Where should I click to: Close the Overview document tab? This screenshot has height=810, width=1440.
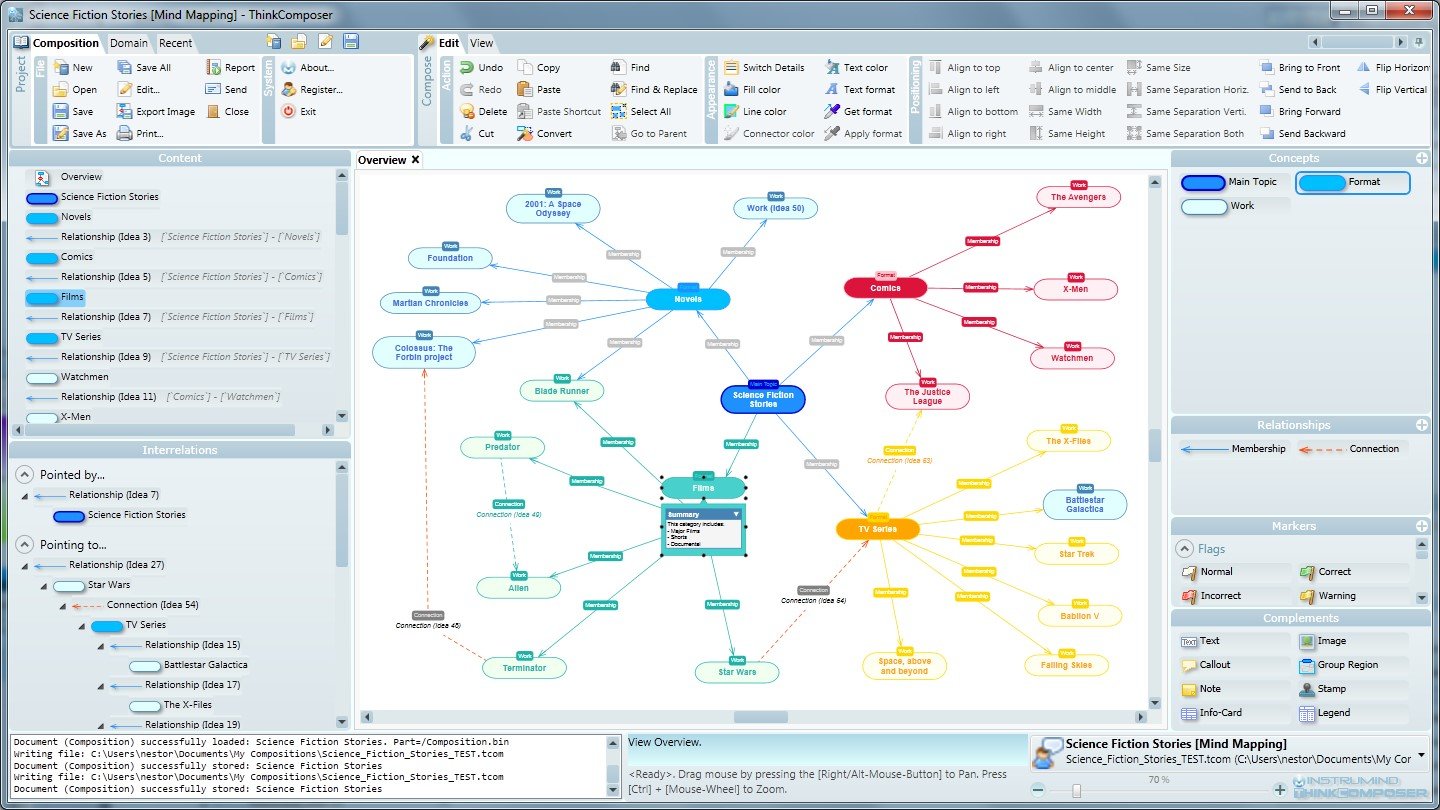(x=415, y=160)
